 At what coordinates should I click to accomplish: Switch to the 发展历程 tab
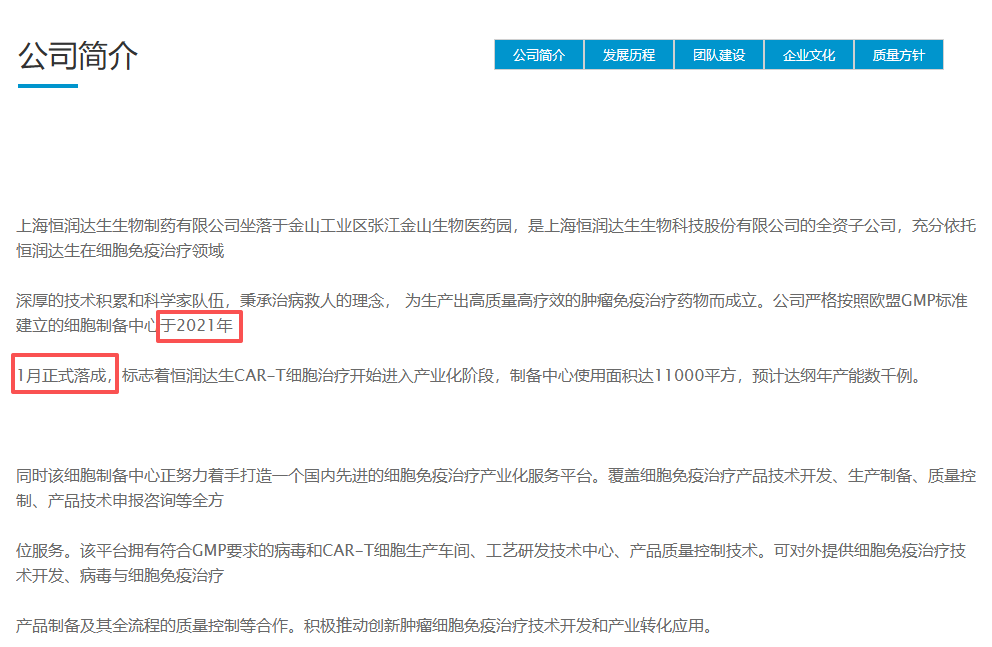tap(629, 55)
